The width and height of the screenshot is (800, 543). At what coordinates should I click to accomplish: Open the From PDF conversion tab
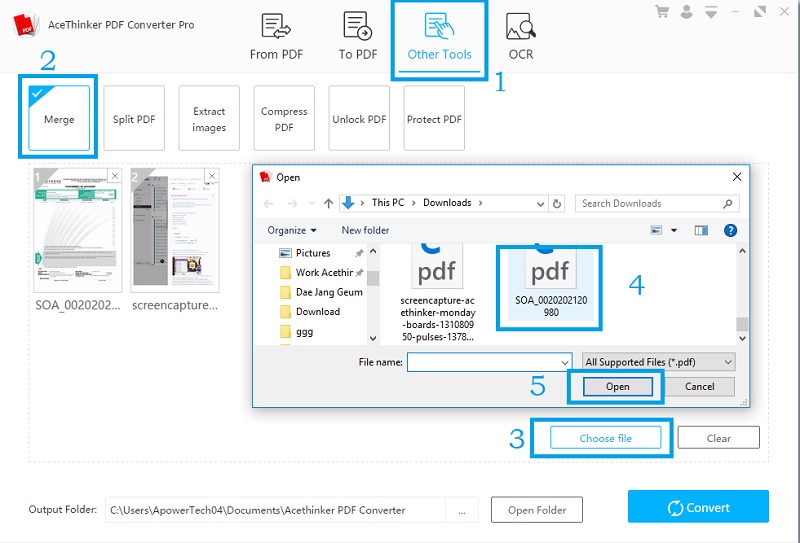[276, 37]
